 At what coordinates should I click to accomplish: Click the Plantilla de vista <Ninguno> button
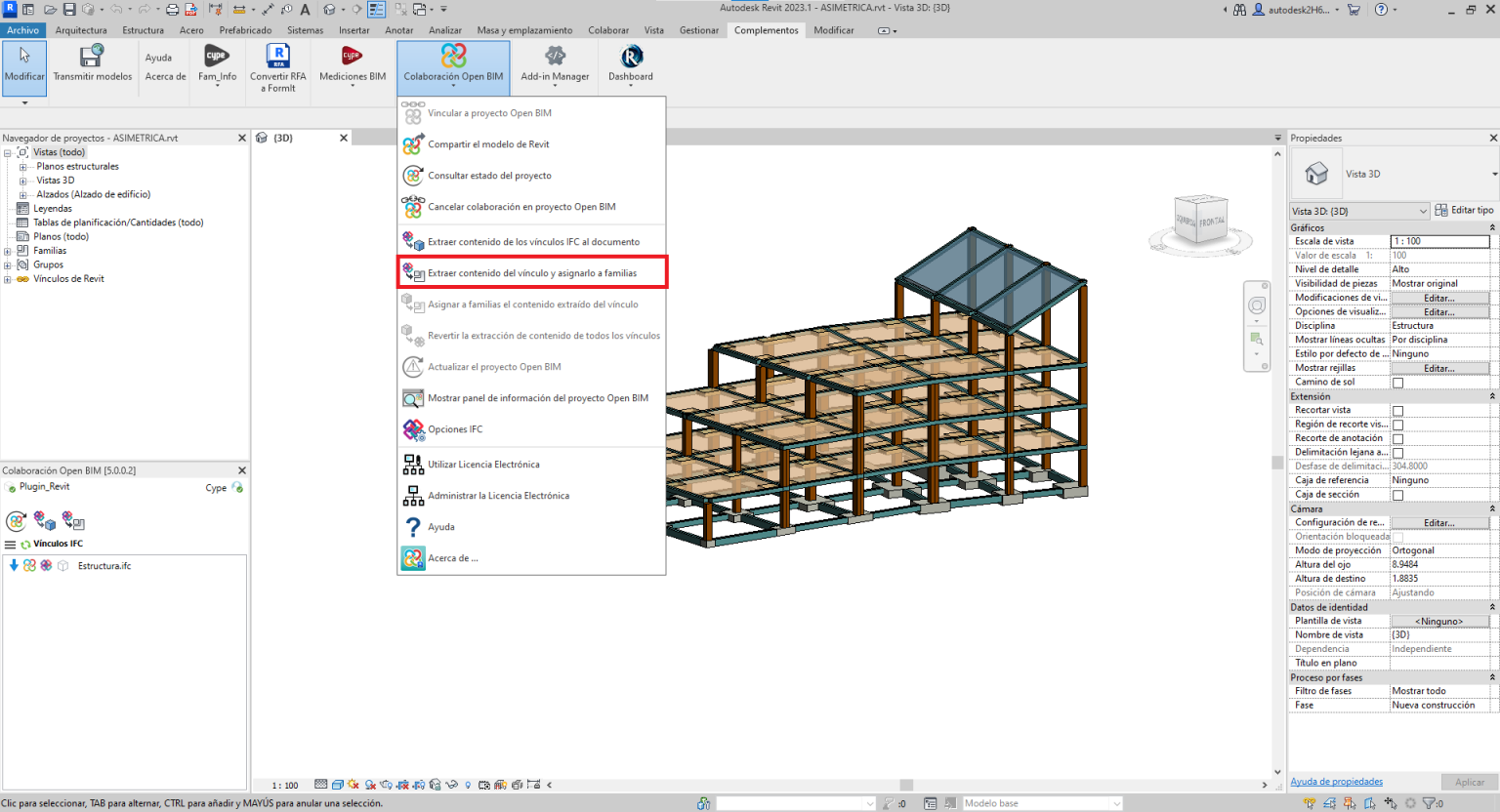(1439, 621)
